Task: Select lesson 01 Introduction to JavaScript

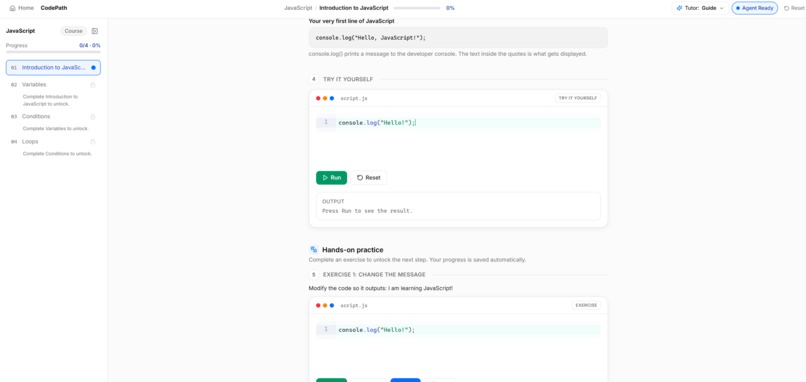Action: tap(53, 67)
